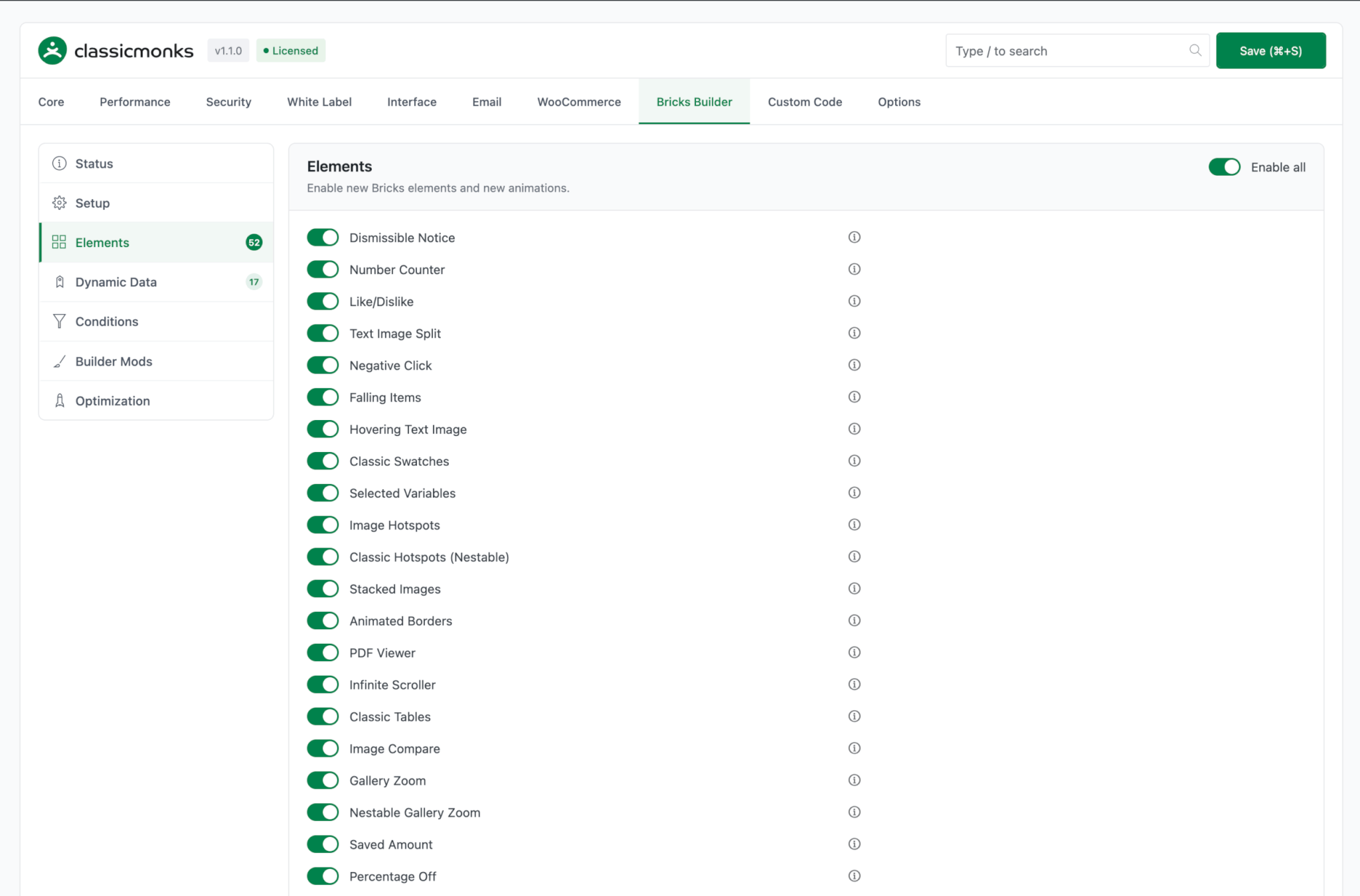Show info for Image Compare element
This screenshot has height=896, width=1360.
coord(854,748)
